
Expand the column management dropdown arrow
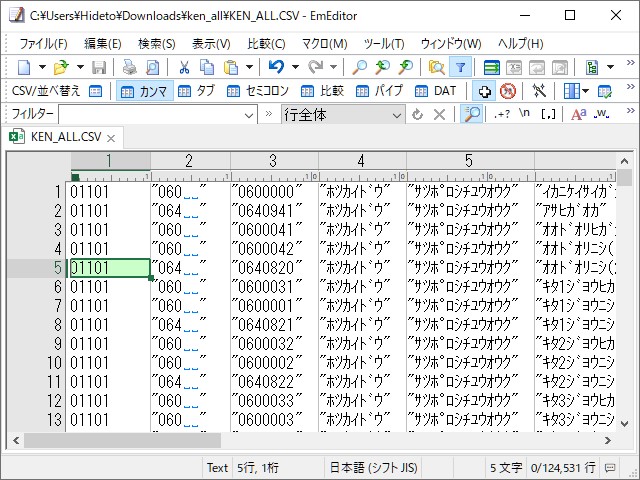click(x=586, y=91)
